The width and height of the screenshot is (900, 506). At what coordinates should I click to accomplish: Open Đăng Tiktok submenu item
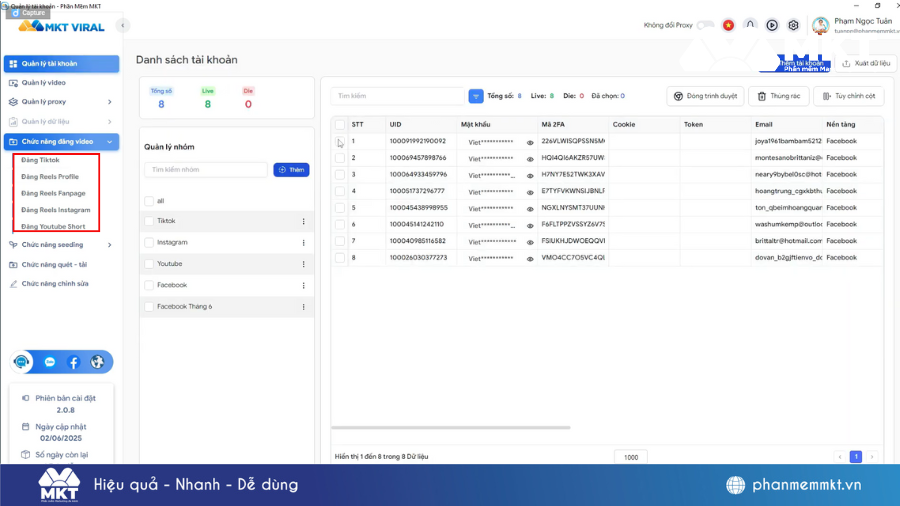(40, 160)
